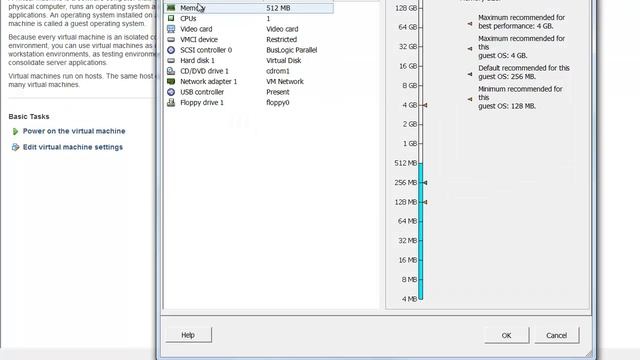Set memory slider to 64 MB
Screen dimensions: 640x360
tap(421, 221)
